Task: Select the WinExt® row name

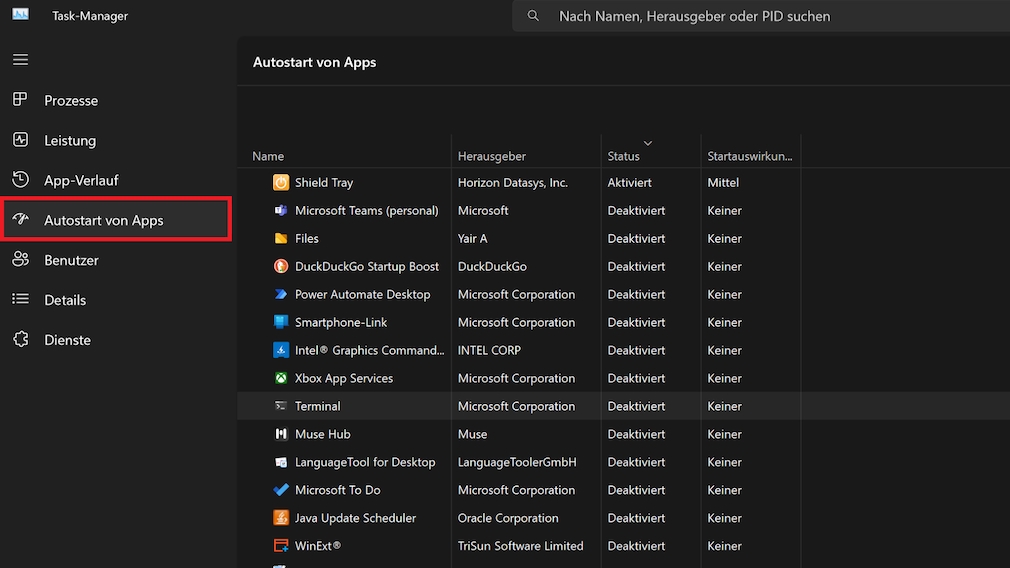Action: pos(318,545)
